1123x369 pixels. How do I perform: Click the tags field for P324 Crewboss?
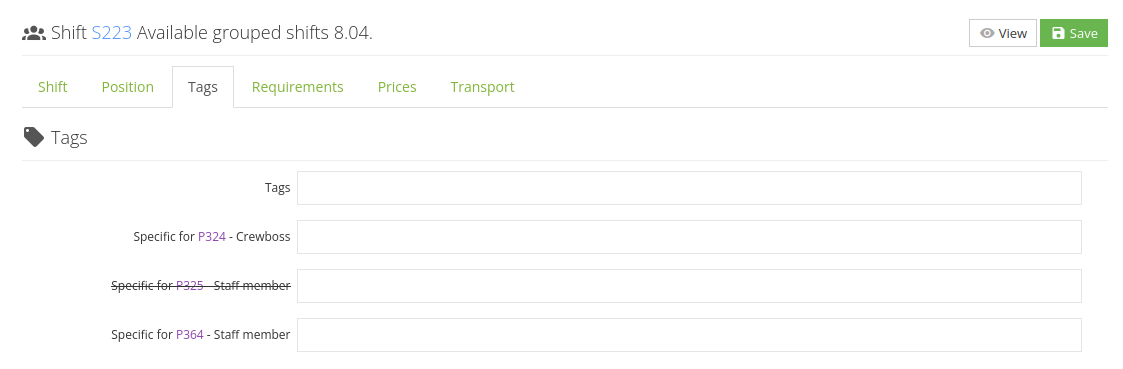click(x=689, y=236)
